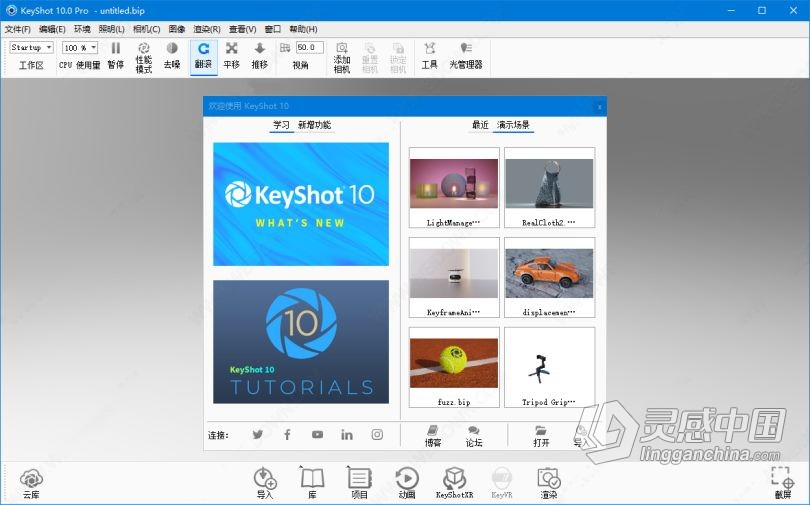Click the LinkedIn social icon
This screenshot has height=505, width=810.
pyautogui.click(x=347, y=434)
